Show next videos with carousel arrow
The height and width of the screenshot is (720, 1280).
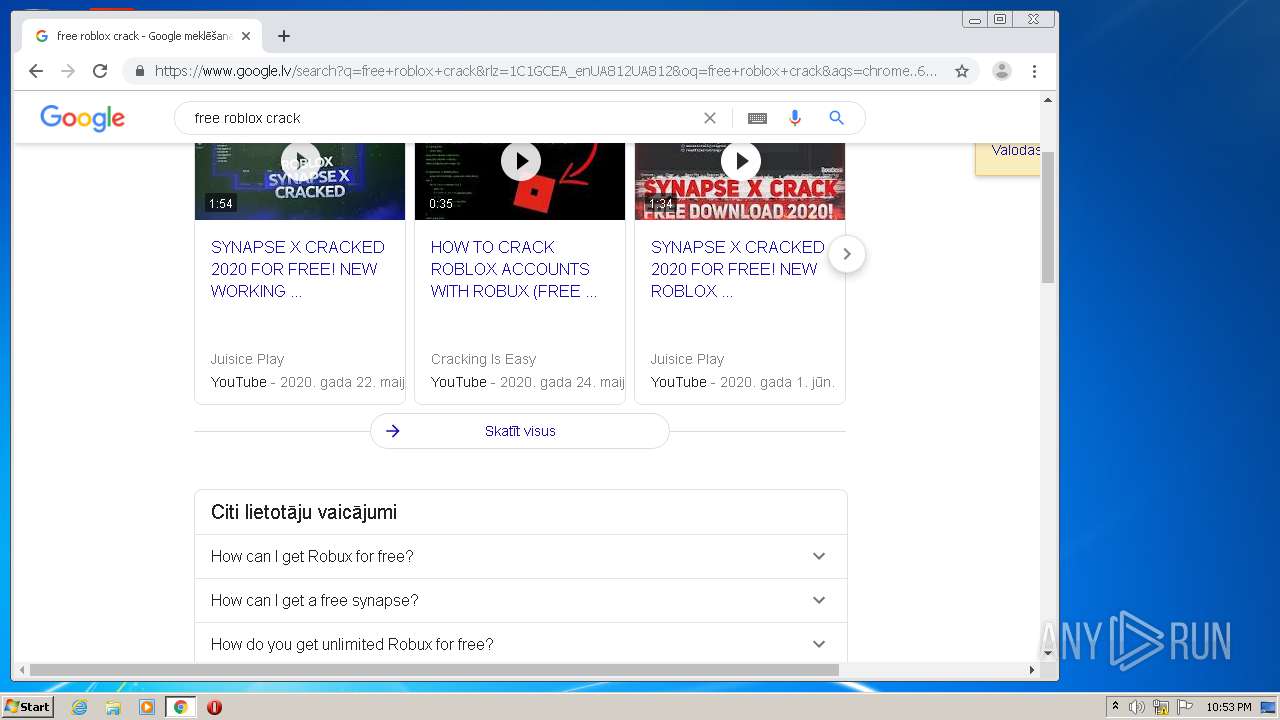point(847,254)
